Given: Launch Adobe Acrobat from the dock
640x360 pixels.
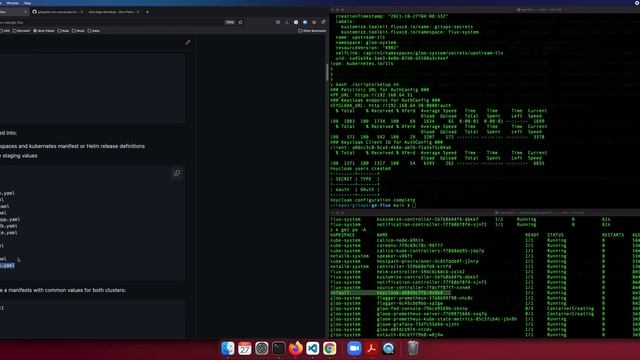Looking at the screenshot, I should pyautogui.click(x=371, y=348).
